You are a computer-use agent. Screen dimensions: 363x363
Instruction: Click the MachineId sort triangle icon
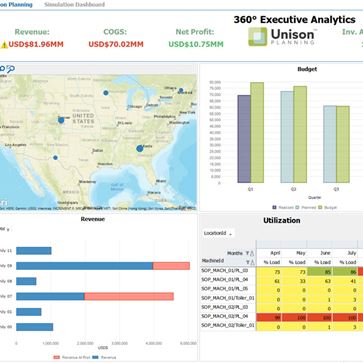coord(252,263)
